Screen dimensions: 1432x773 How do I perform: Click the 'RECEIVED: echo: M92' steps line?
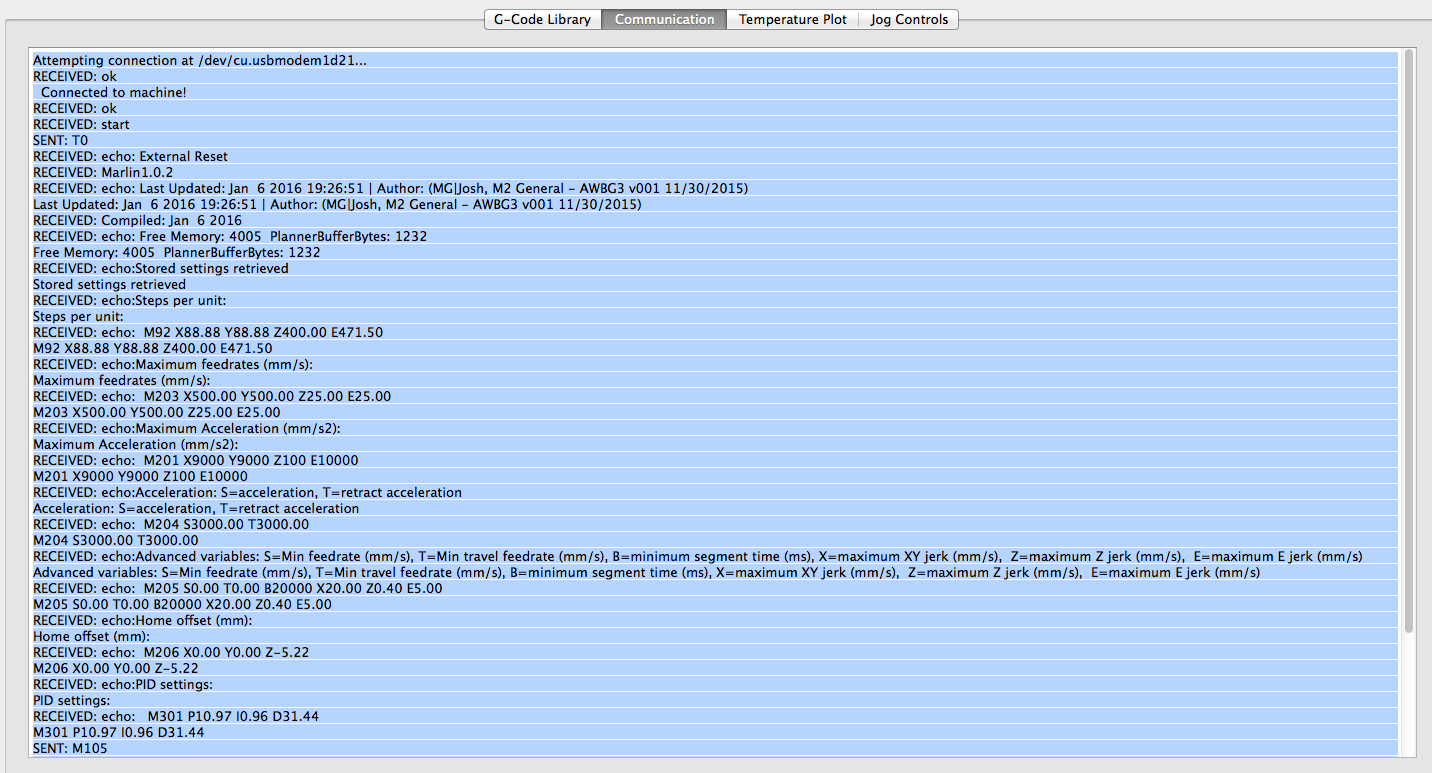tap(208, 333)
